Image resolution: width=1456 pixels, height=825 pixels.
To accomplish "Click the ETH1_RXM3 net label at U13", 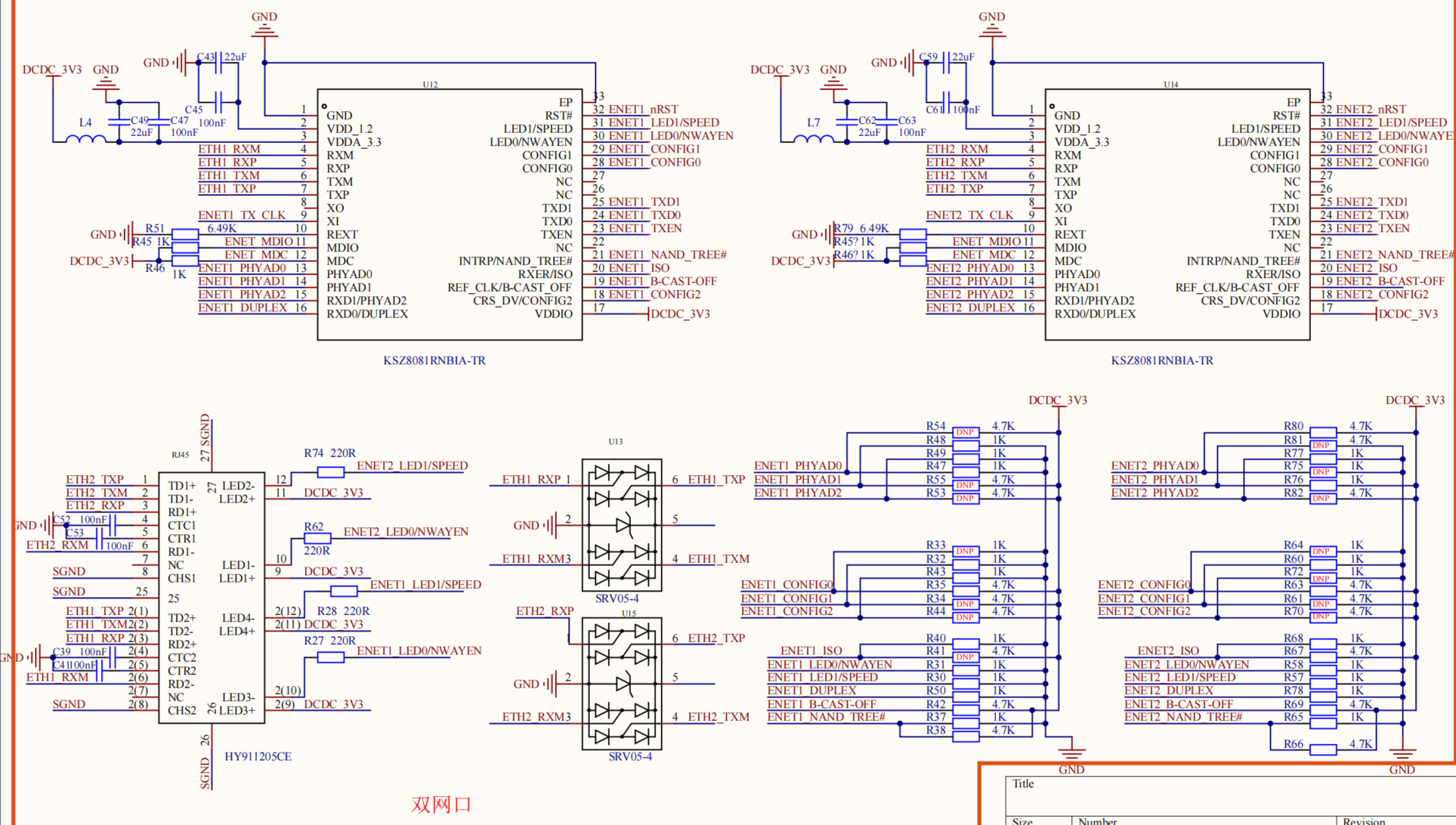I will tap(536, 559).
